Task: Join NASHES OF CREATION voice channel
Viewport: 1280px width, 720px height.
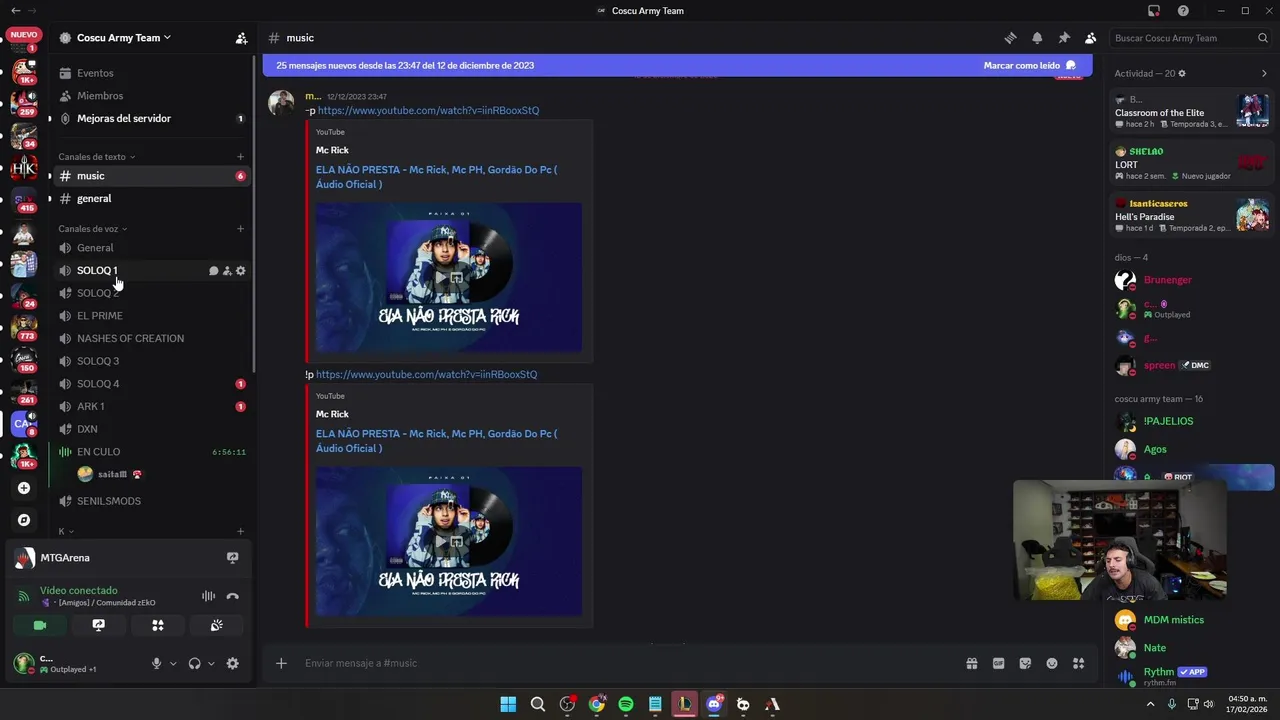Action: (150, 339)
